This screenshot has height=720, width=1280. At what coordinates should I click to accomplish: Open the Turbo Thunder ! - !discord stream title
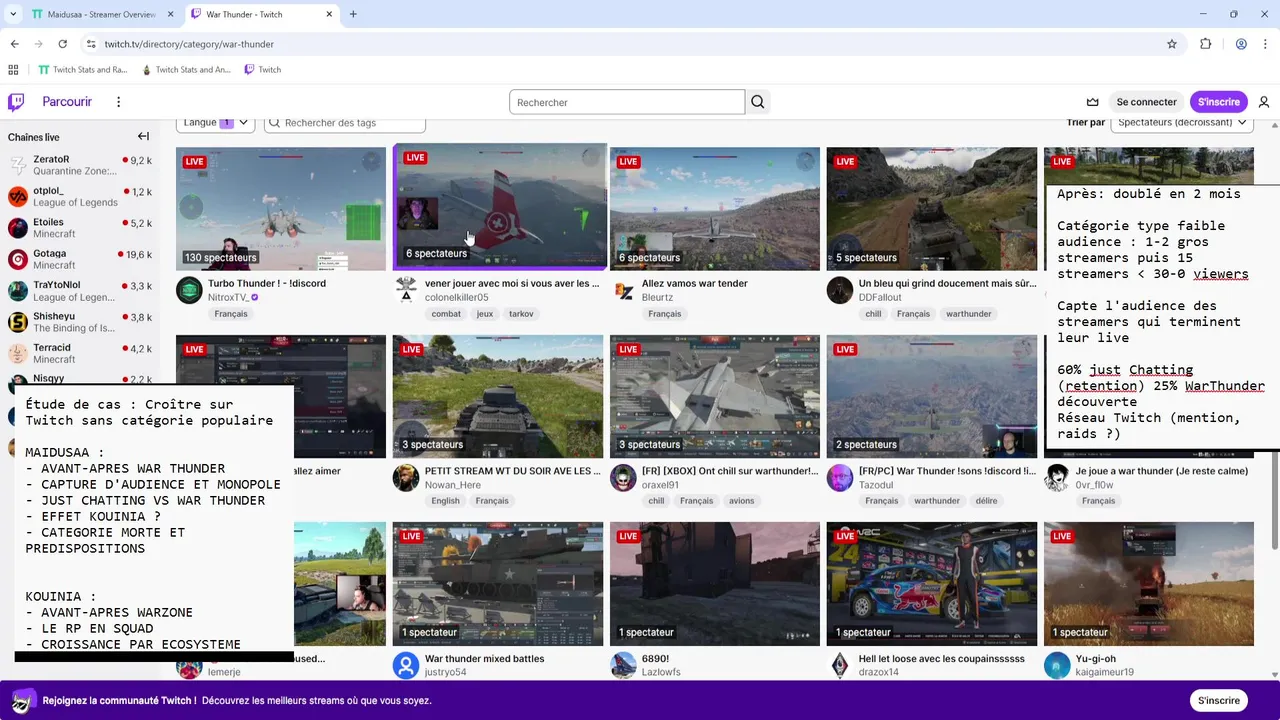(267, 284)
